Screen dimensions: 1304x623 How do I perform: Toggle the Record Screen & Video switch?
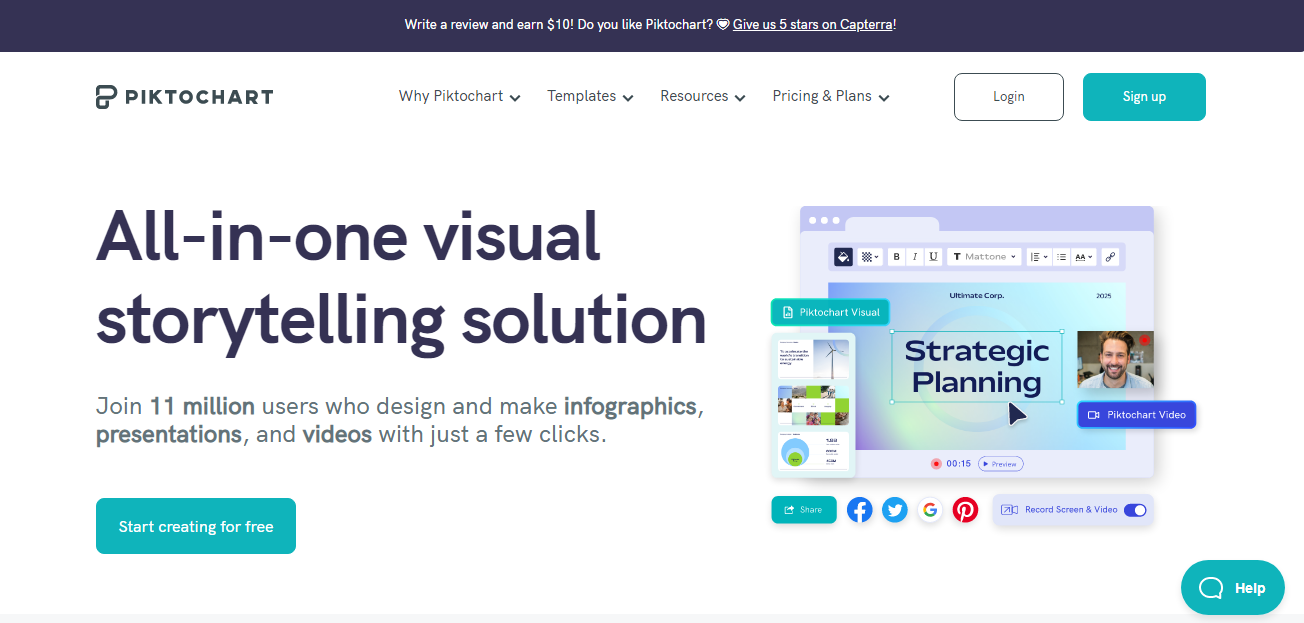(1135, 510)
